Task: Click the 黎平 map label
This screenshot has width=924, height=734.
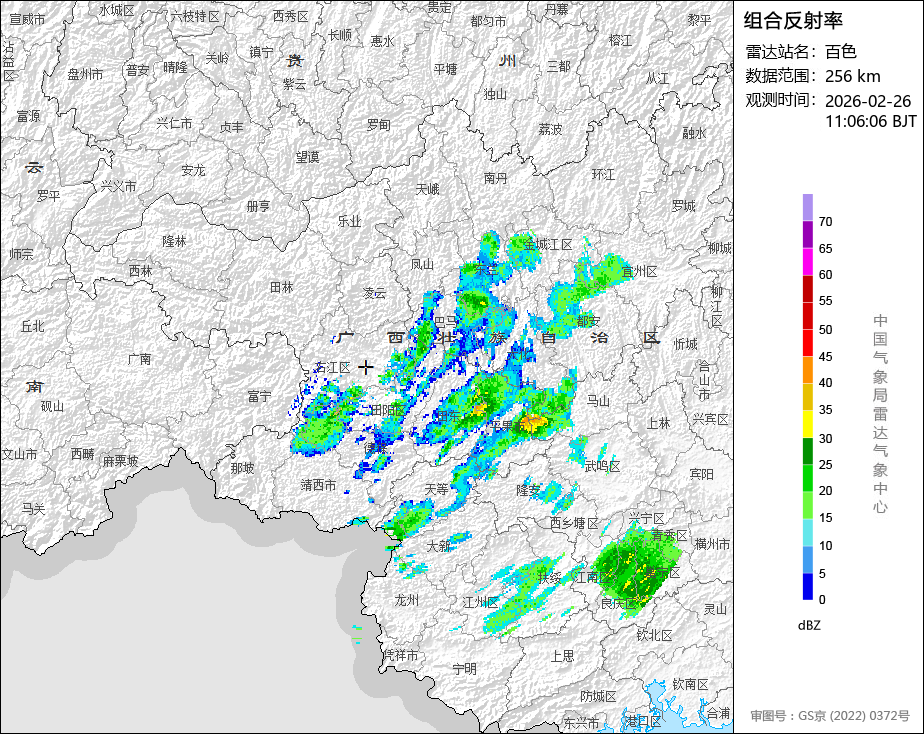Action: point(699,20)
